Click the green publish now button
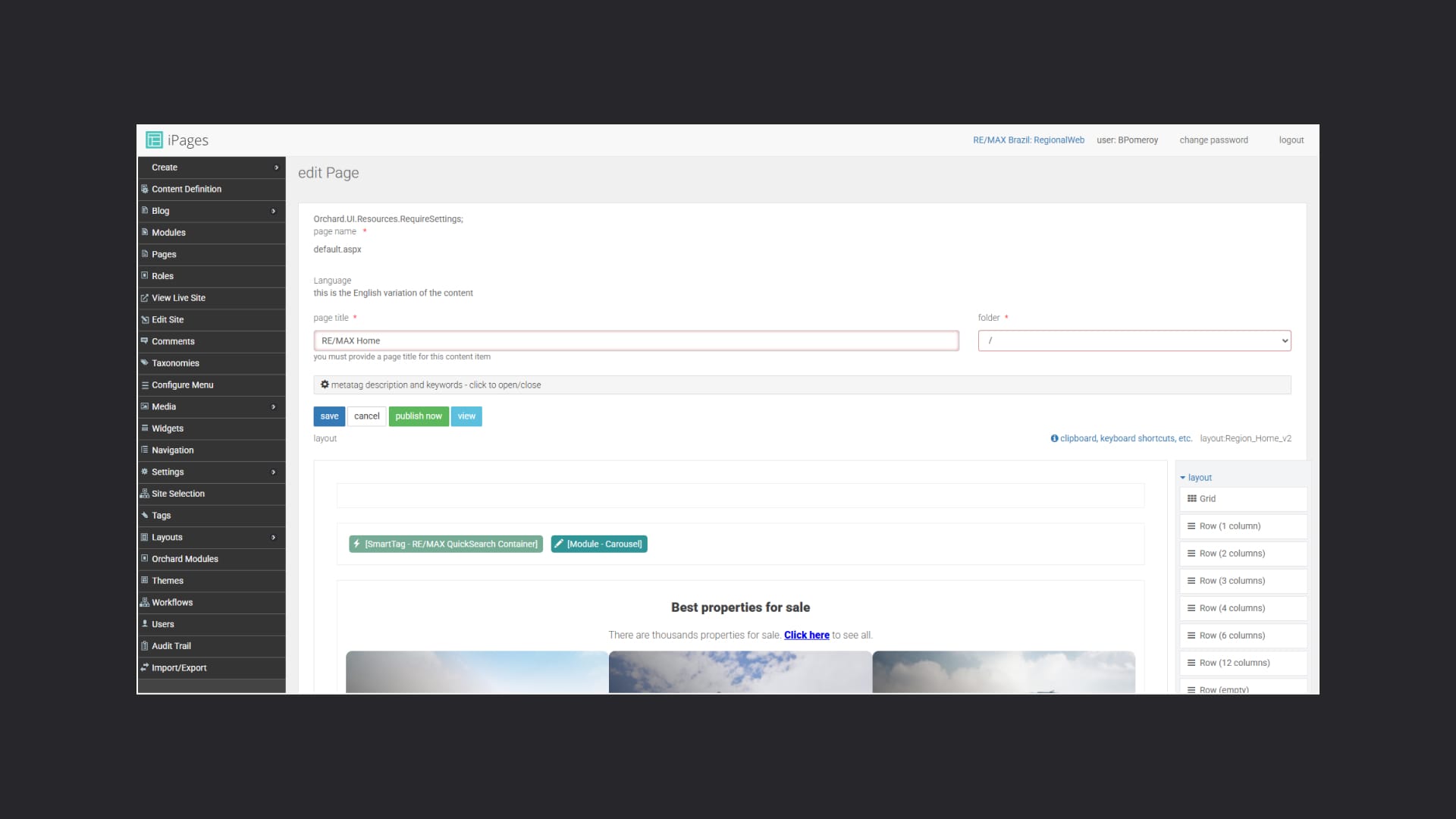 pos(418,416)
